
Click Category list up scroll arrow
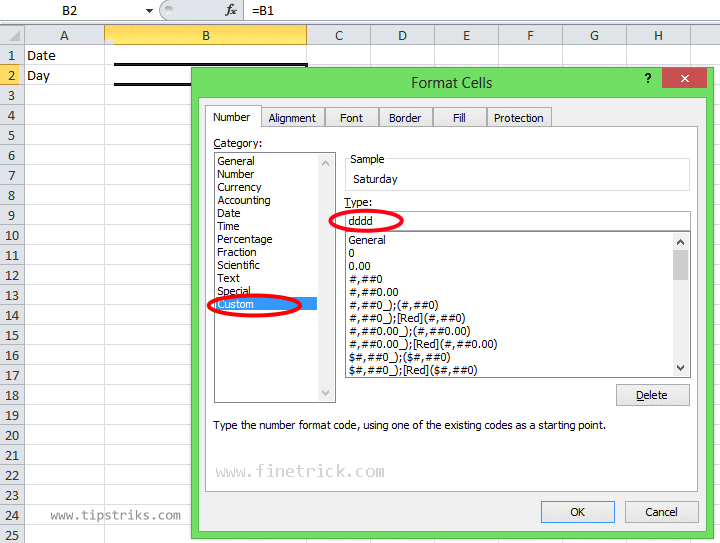[x=326, y=163]
